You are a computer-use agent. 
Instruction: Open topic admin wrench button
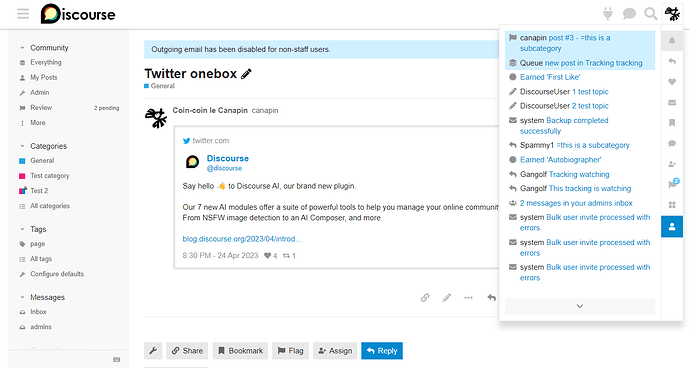153,351
